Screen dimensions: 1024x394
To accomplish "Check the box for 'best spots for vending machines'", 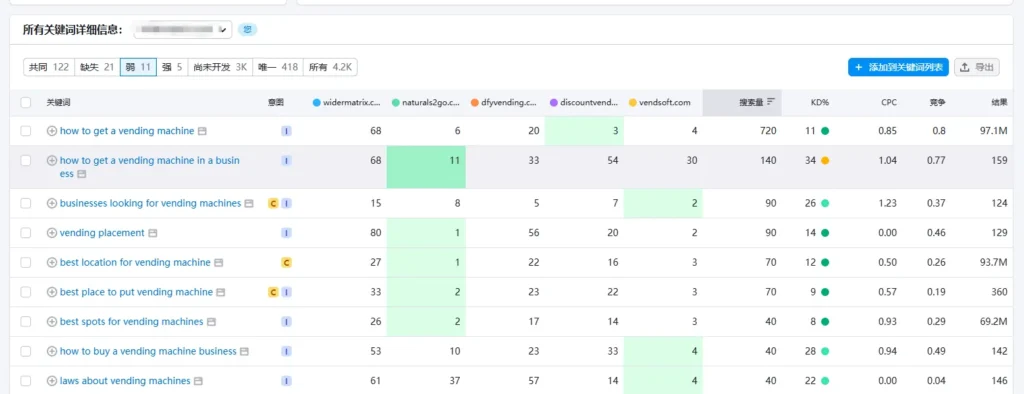I will click(25, 321).
